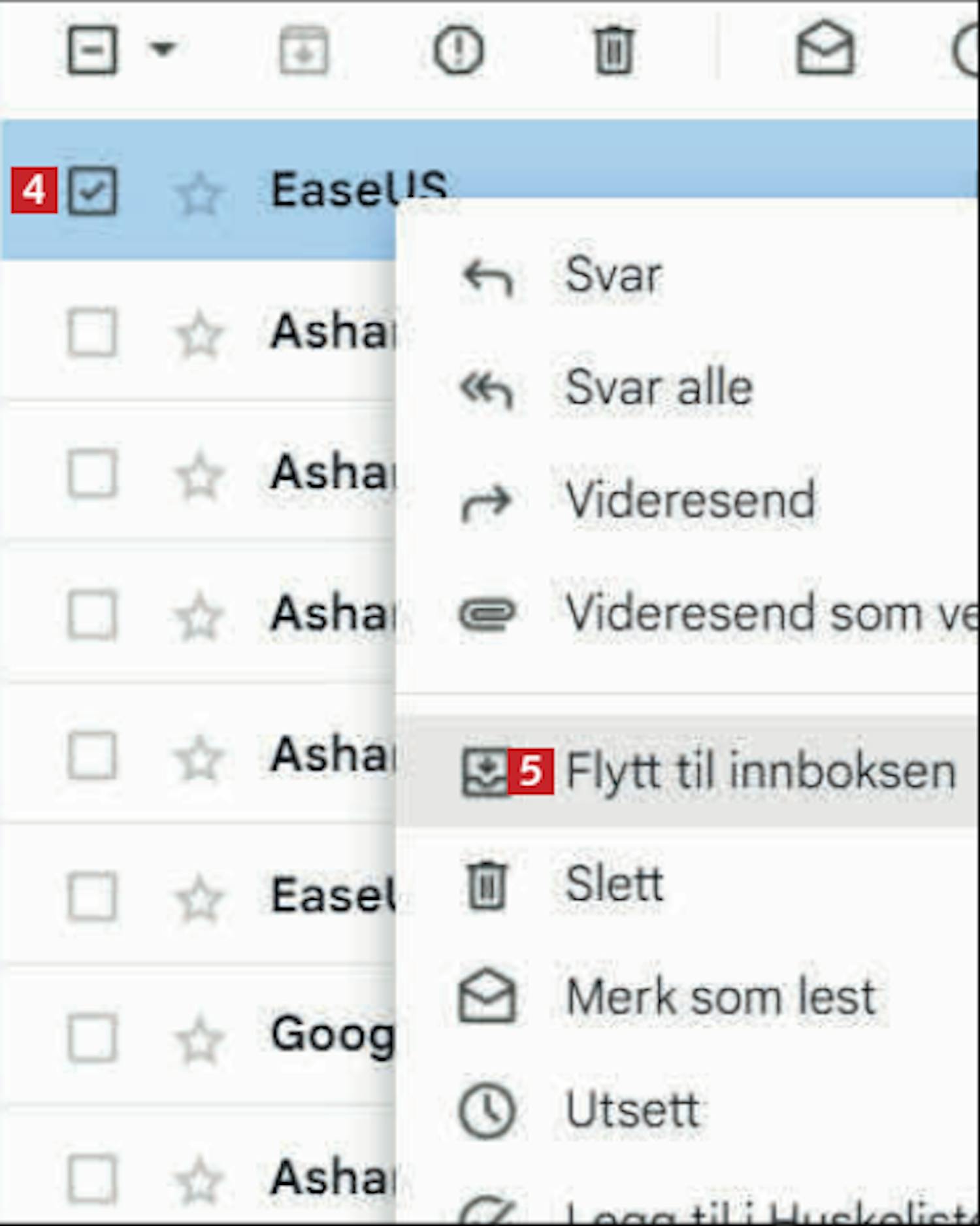Open the select dropdown arrow
980x1226 pixels.
click(x=163, y=48)
